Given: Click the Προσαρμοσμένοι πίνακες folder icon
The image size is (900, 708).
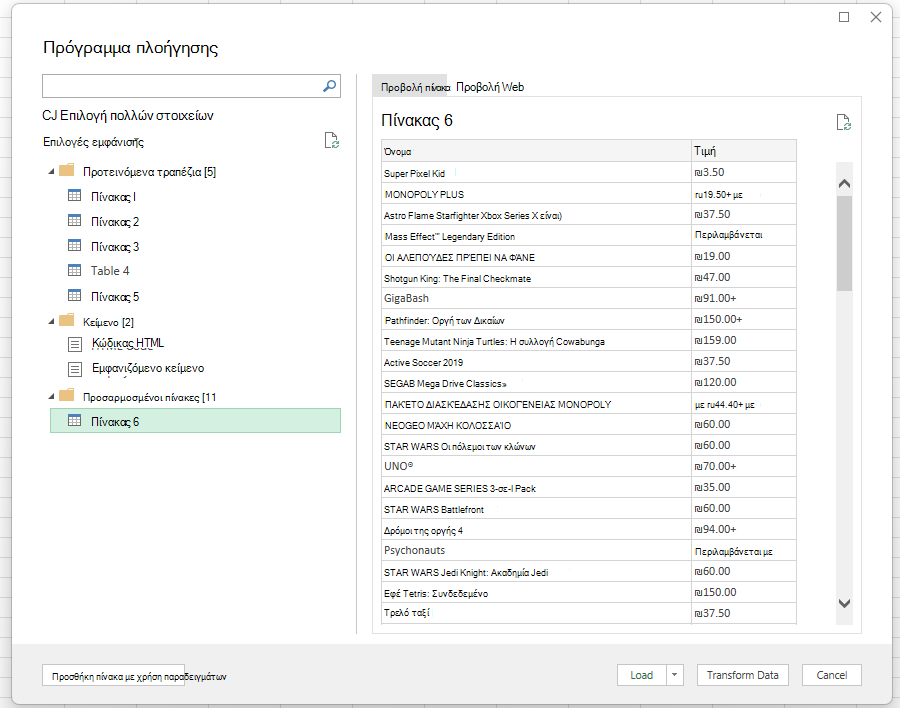Looking at the screenshot, I should (x=67, y=395).
